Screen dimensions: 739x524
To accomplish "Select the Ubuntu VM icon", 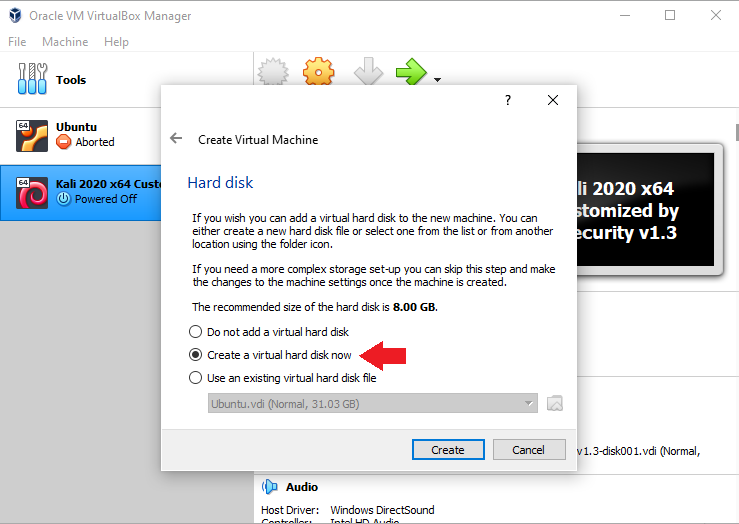I will click(x=32, y=136).
